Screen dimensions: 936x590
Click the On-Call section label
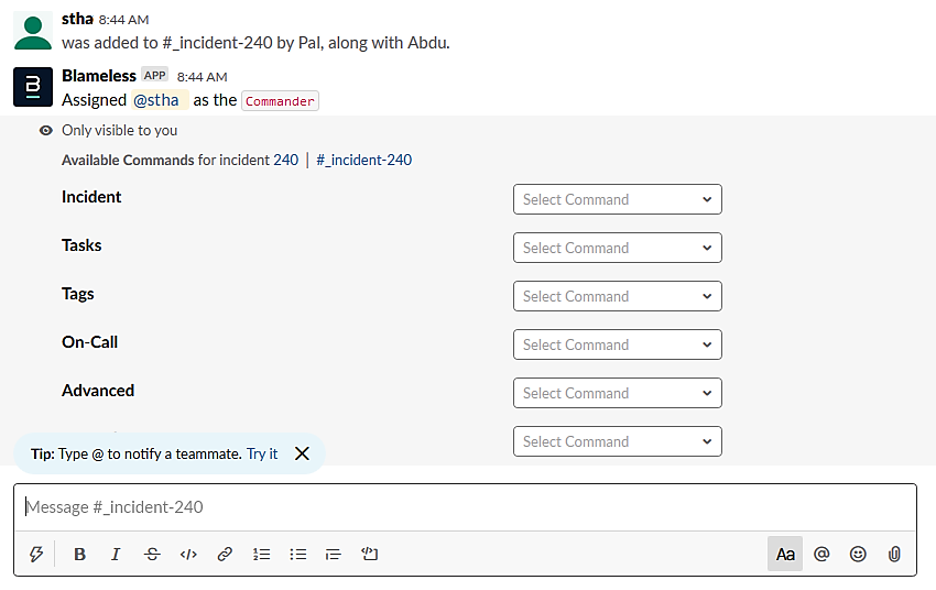[90, 342]
